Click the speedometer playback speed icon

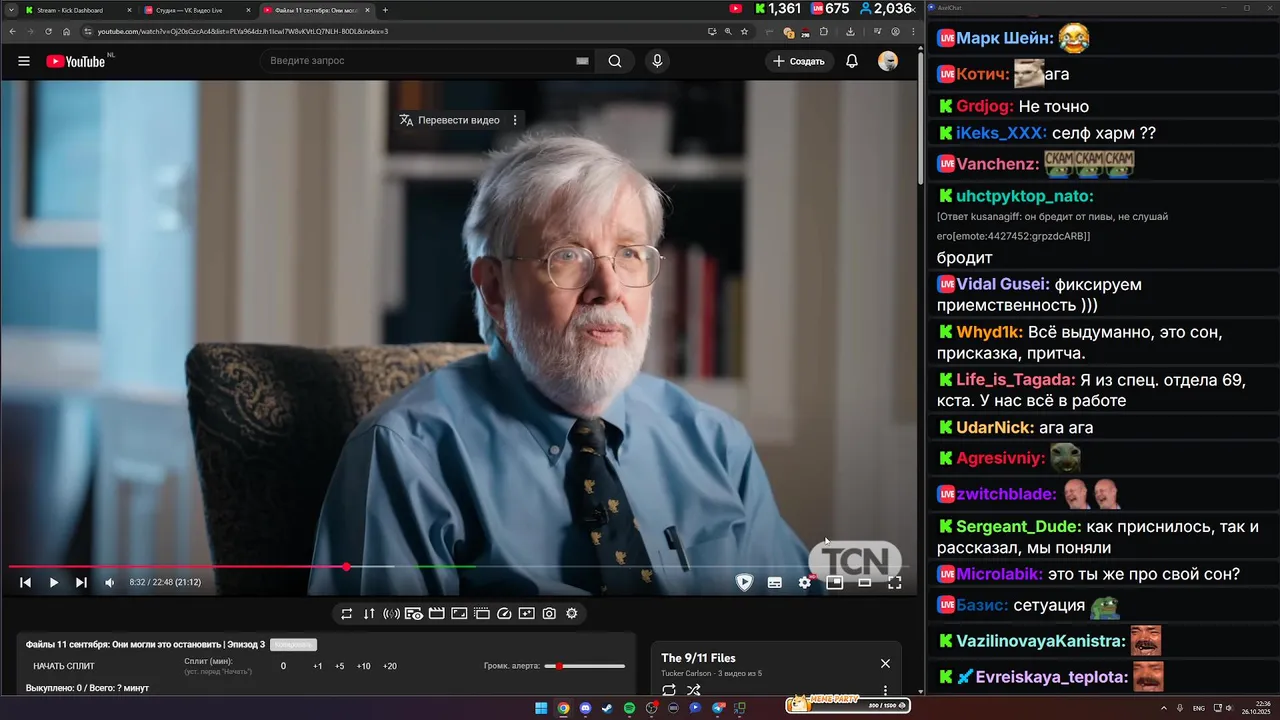point(504,614)
